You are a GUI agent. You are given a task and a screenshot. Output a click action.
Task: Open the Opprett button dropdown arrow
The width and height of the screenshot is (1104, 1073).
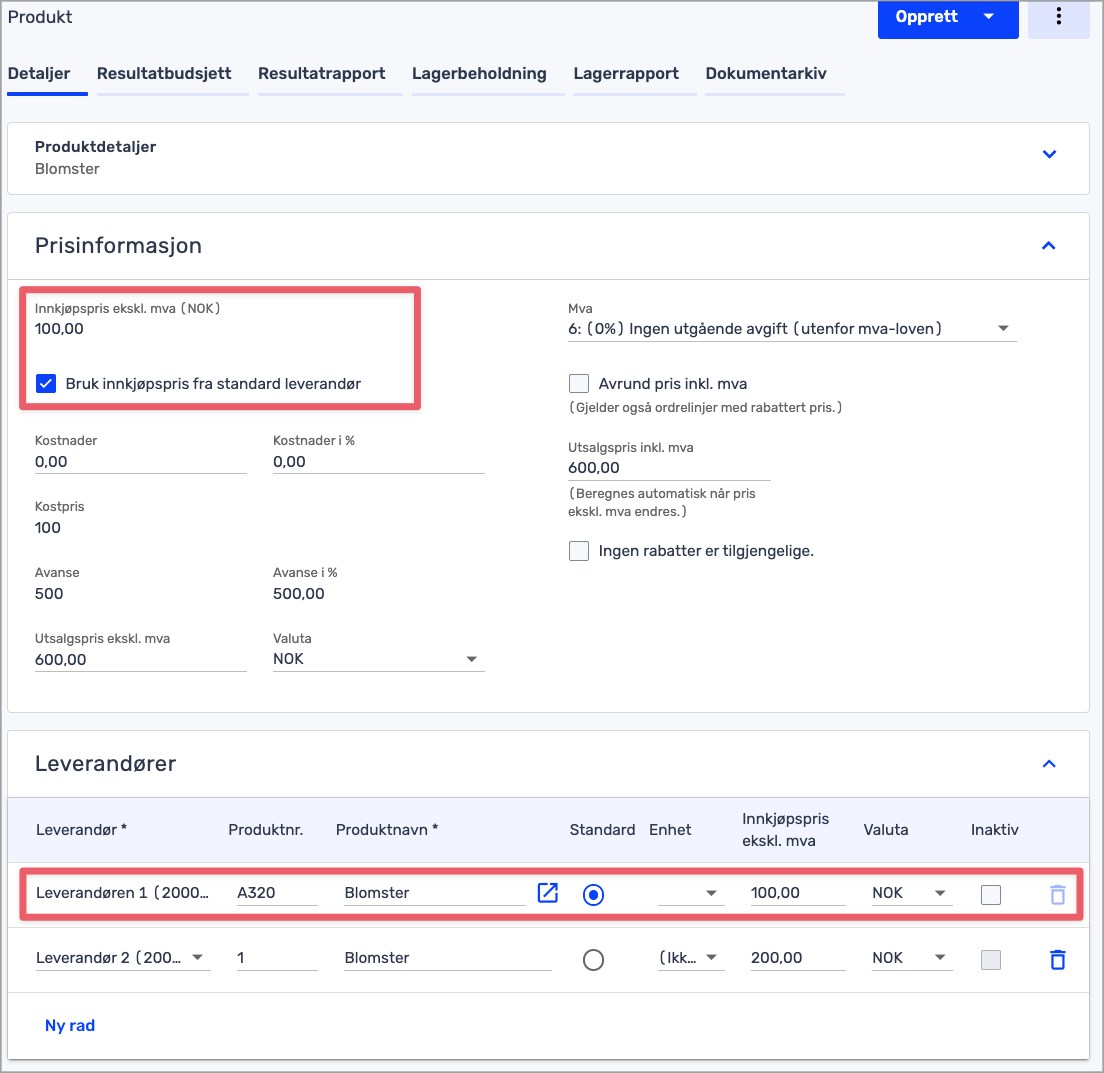click(988, 17)
